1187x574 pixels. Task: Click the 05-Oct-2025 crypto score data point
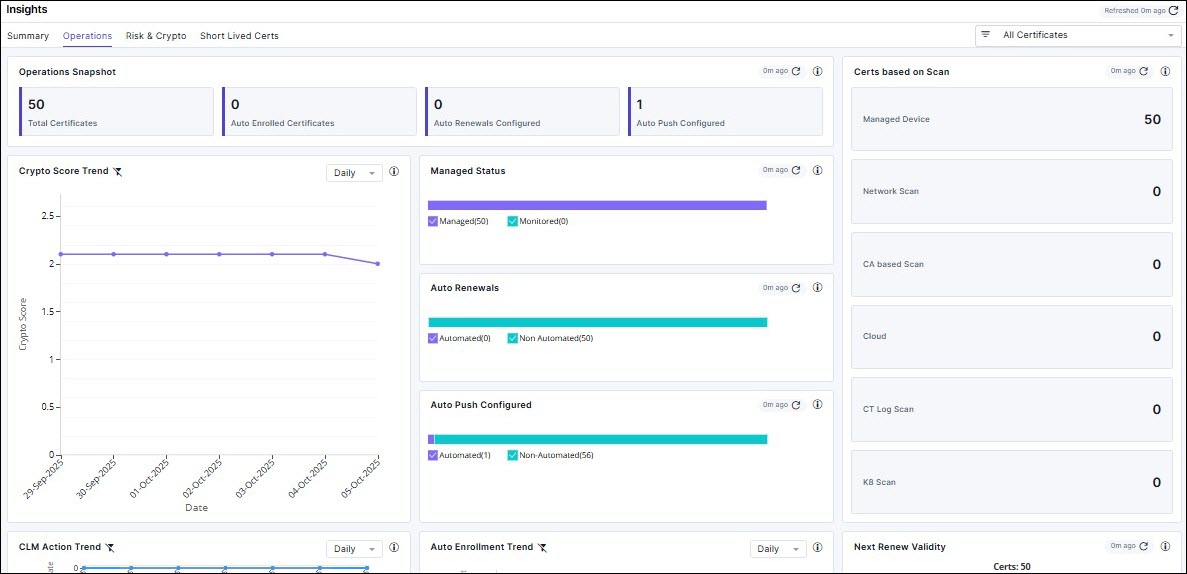[x=378, y=264]
